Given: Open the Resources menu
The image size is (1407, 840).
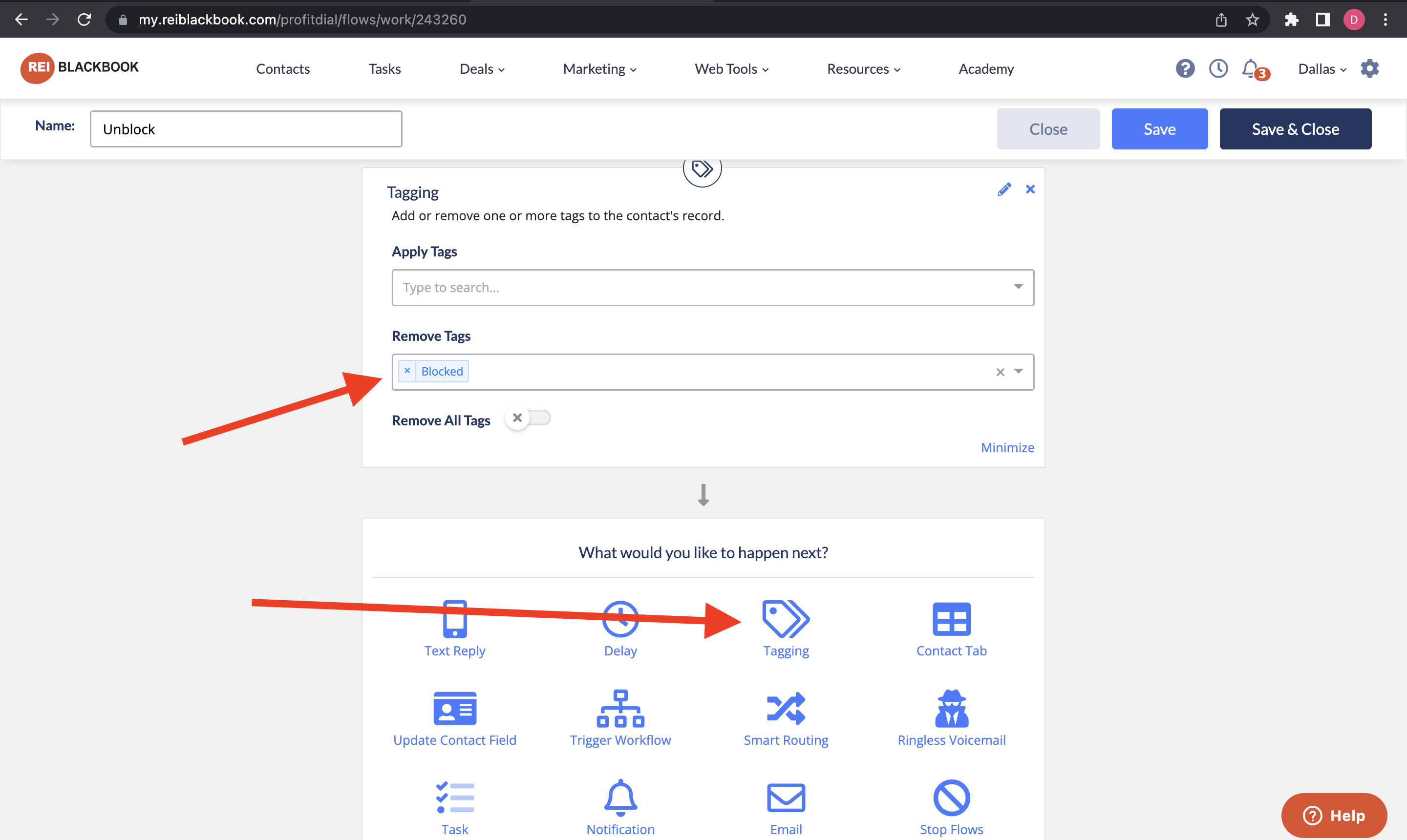Looking at the screenshot, I should pos(863,69).
